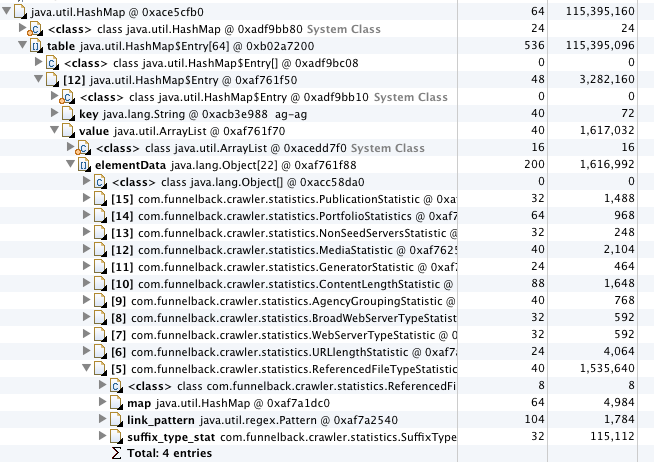Click the object icon of root java.util.HashMap
654x462 pixels.
[20, 12]
